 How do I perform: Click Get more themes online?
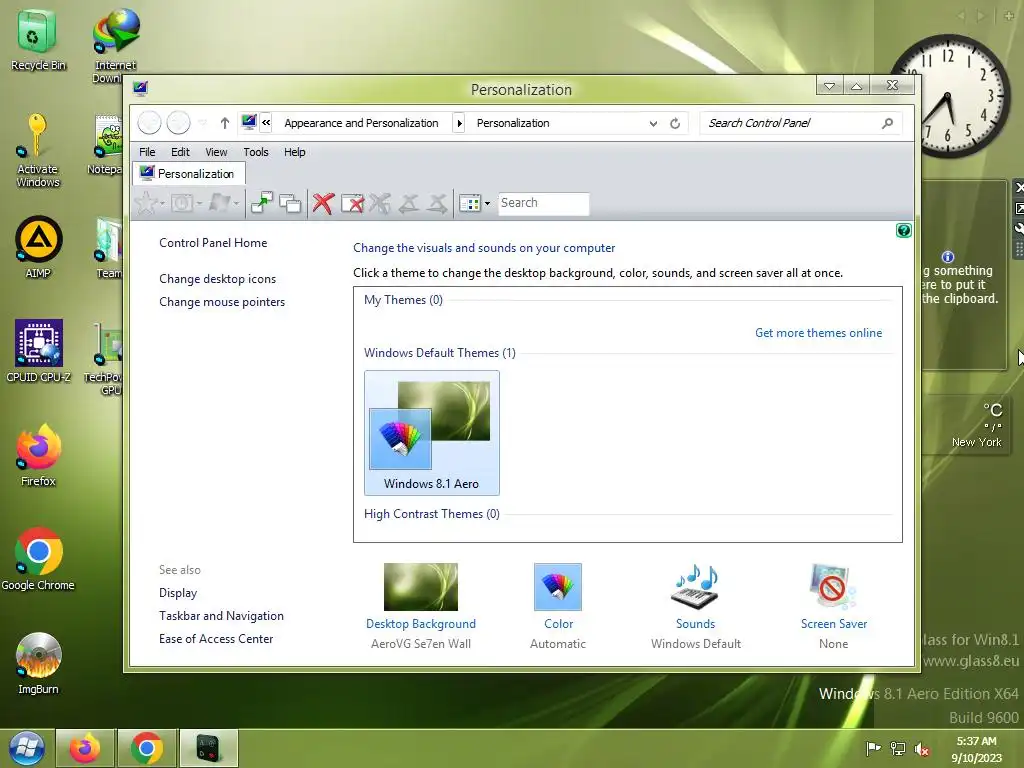[818, 333]
